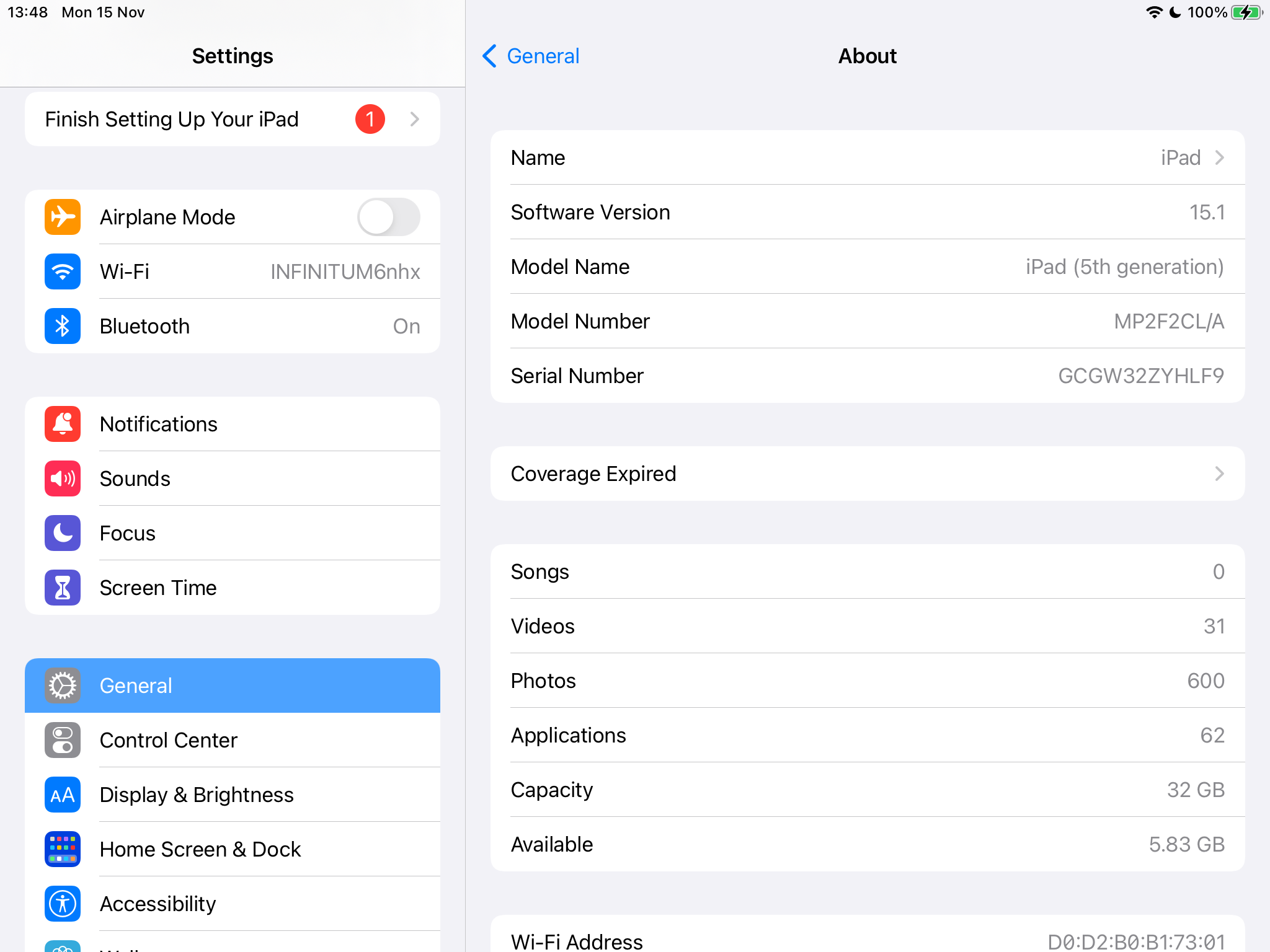Screen dimensions: 1270x952
Task: Tap the Screen Time hourglass icon
Action: pos(63,588)
